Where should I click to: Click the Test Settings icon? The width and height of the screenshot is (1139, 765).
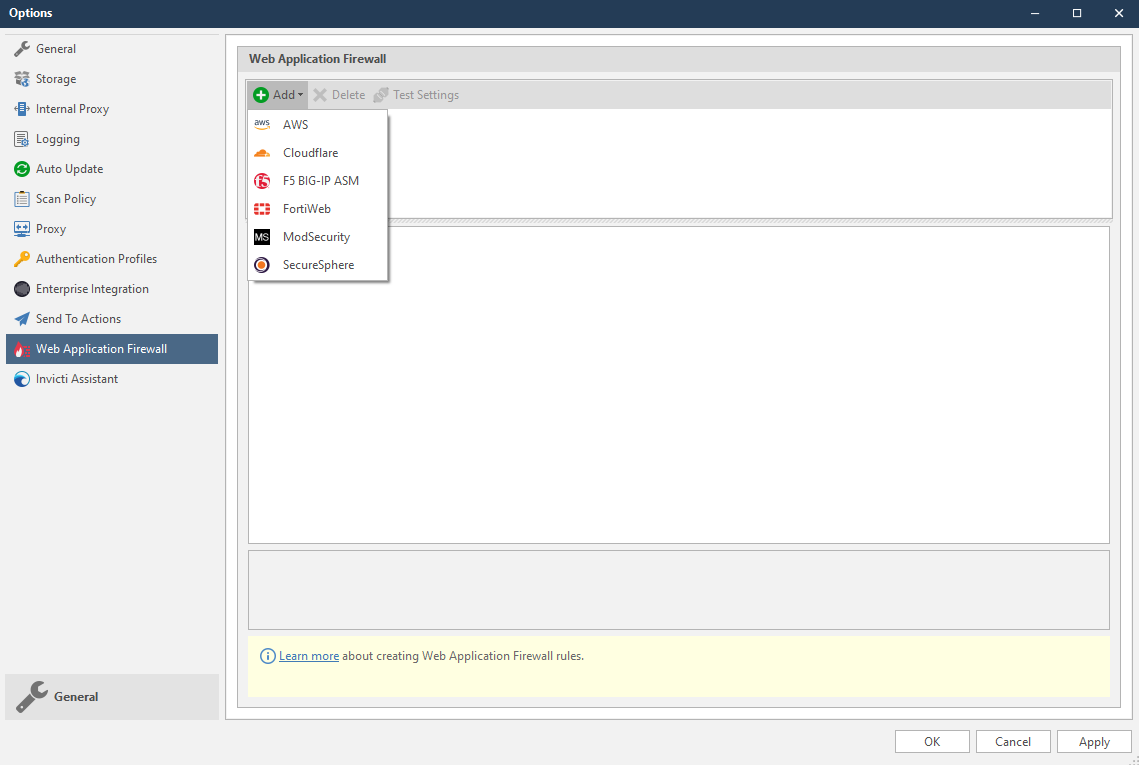click(x=379, y=94)
